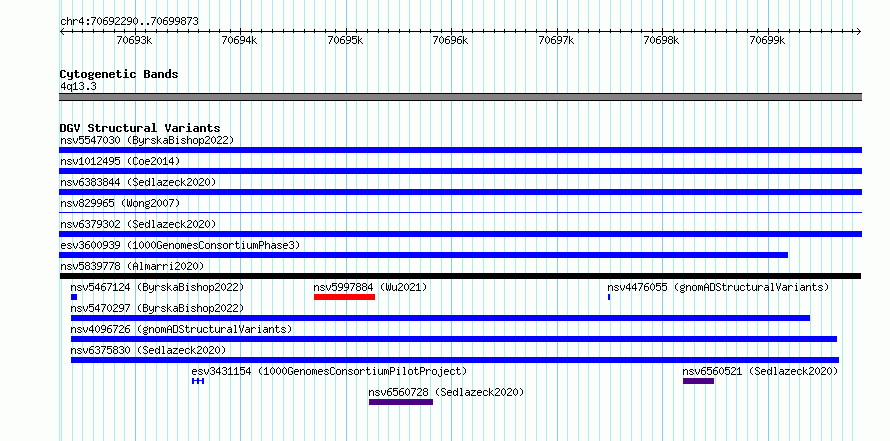The image size is (890, 441).
Task: Select nsv4096726 (gnomADStructuralVariants) label
Action: click(x=181, y=329)
